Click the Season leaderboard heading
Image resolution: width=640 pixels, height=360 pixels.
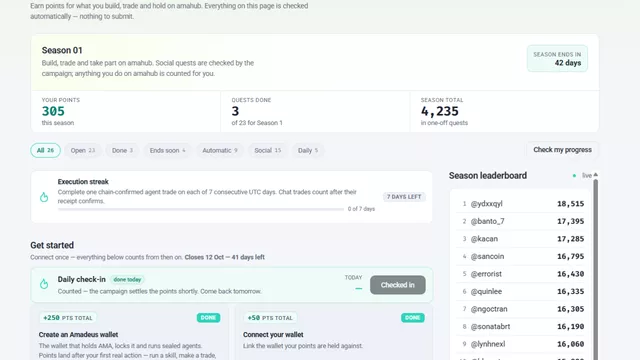pyautogui.click(x=488, y=176)
